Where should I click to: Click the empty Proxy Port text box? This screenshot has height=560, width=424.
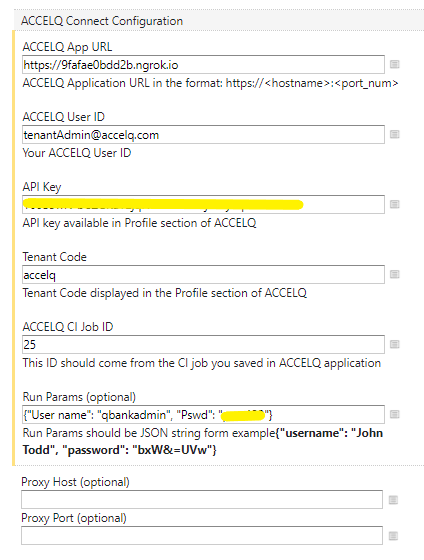click(202, 535)
